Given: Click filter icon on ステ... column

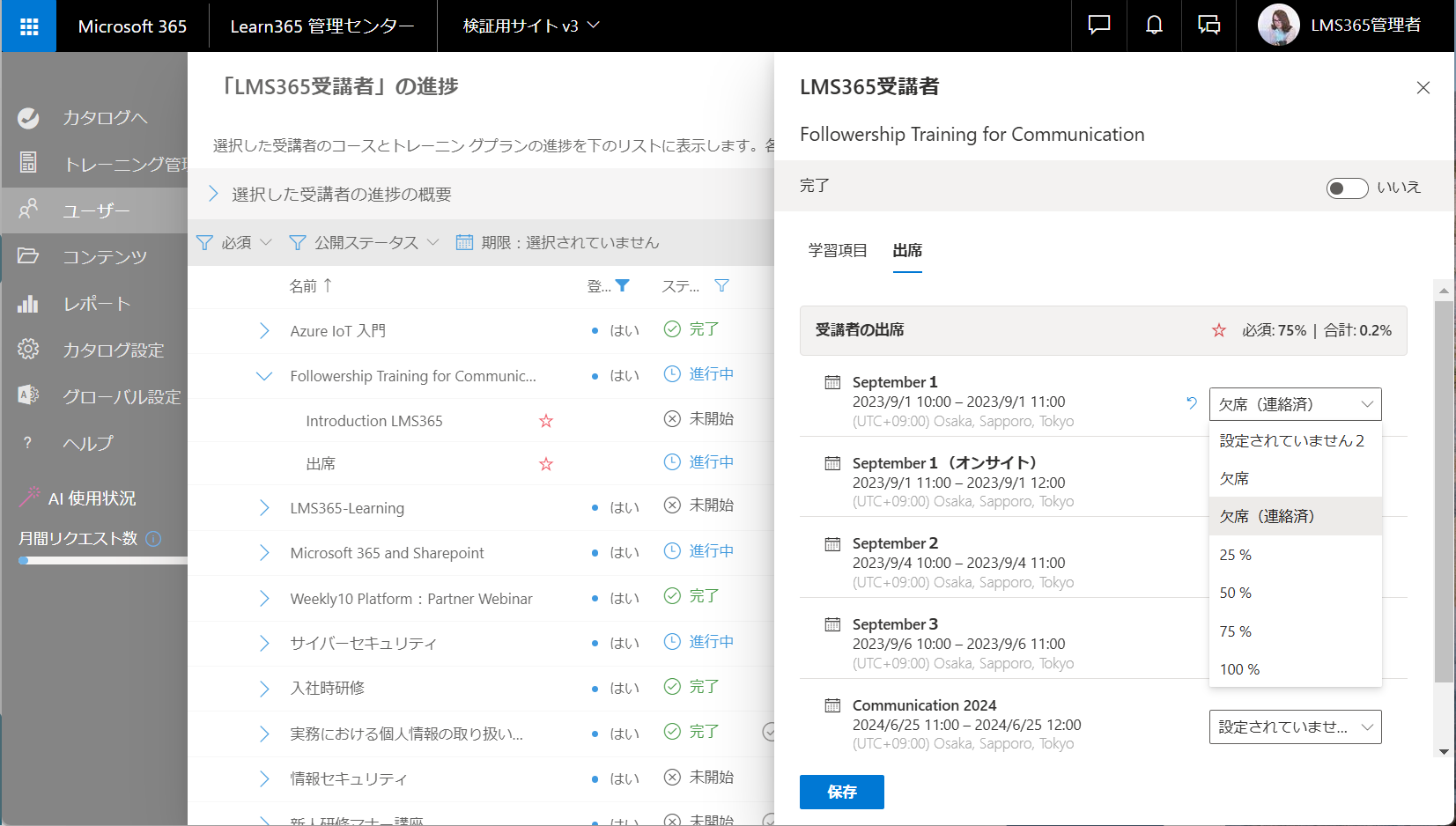Looking at the screenshot, I should [x=721, y=285].
